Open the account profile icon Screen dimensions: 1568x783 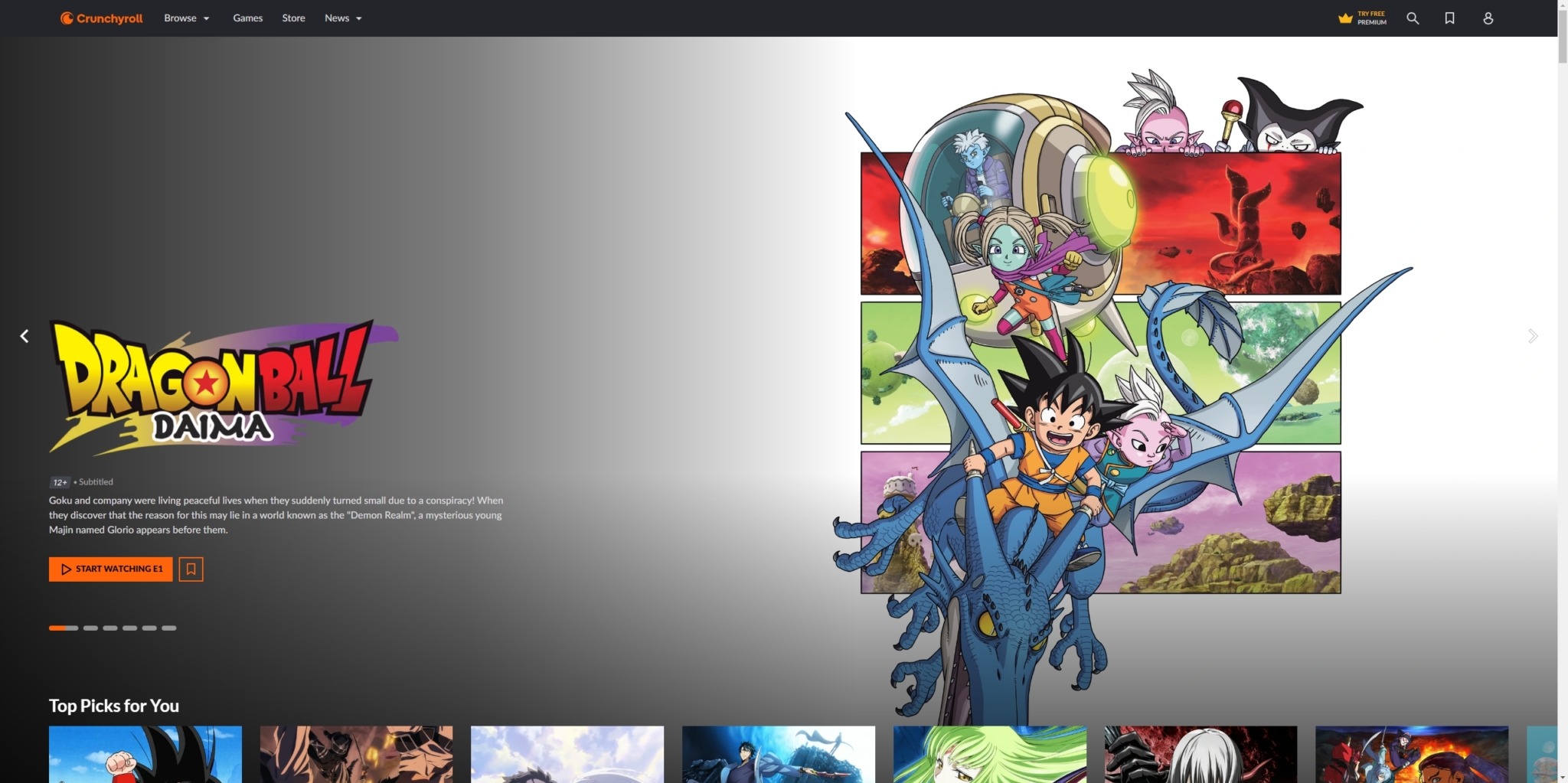(x=1488, y=18)
